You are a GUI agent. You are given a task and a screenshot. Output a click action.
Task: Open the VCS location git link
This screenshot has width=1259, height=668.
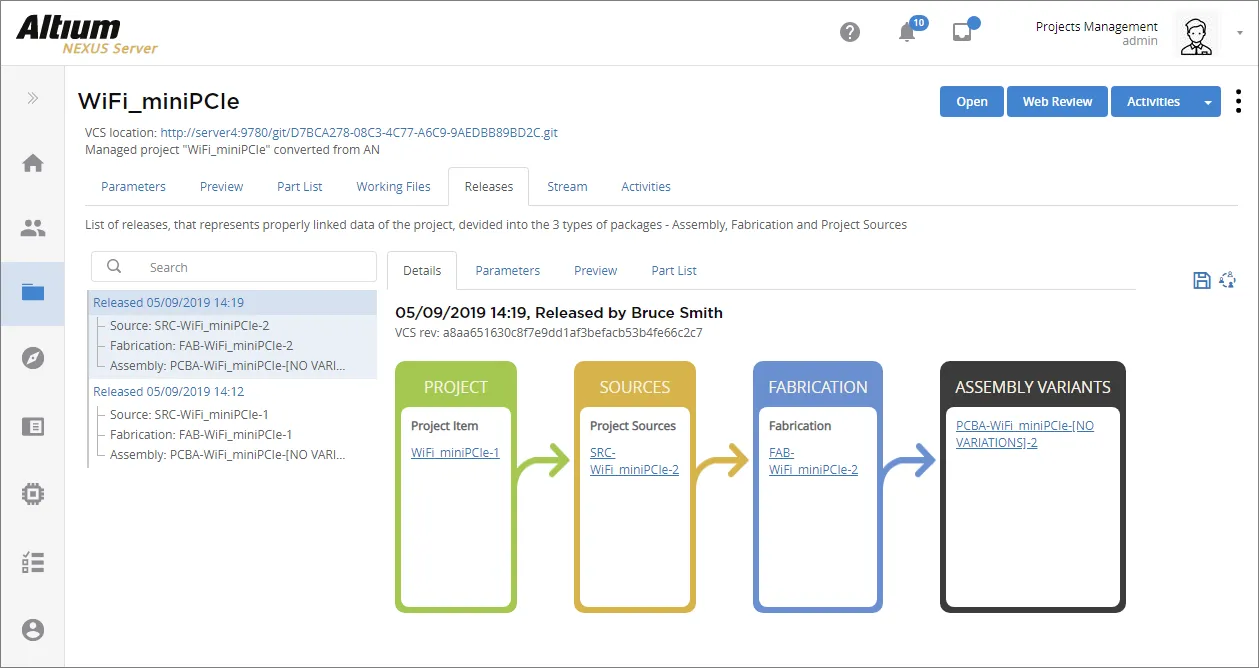(x=359, y=132)
